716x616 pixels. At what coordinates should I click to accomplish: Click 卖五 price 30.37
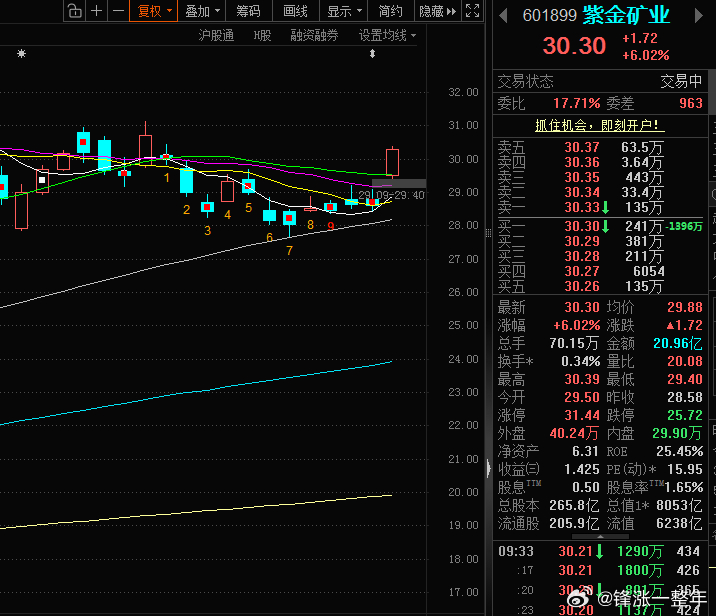pos(582,147)
